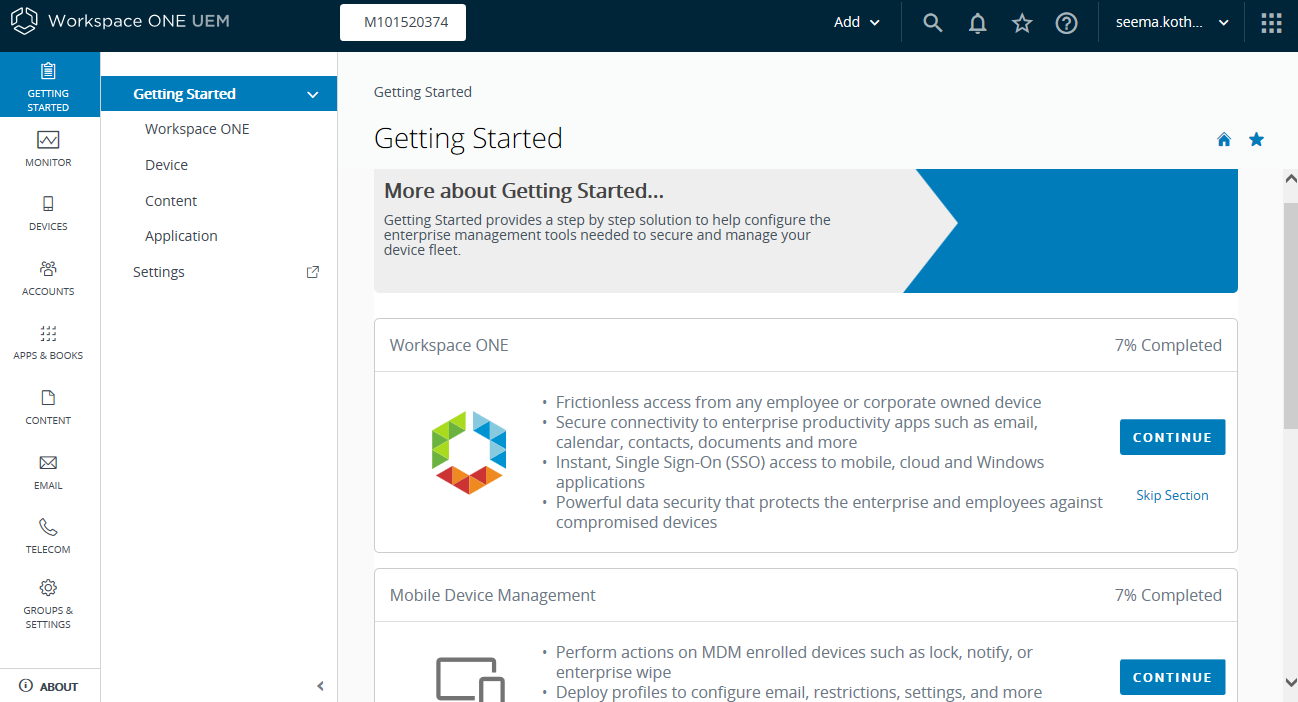This screenshot has height=702, width=1298.
Task: Select Application in the submenu
Action: [x=181, y=236]
